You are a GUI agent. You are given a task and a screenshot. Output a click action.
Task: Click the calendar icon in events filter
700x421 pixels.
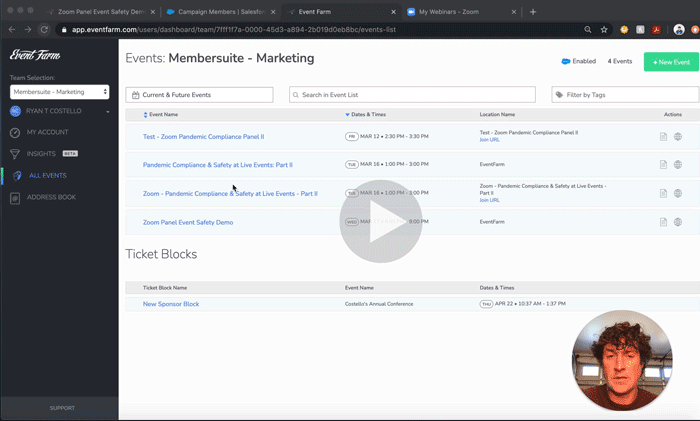[x=136, y=95]
